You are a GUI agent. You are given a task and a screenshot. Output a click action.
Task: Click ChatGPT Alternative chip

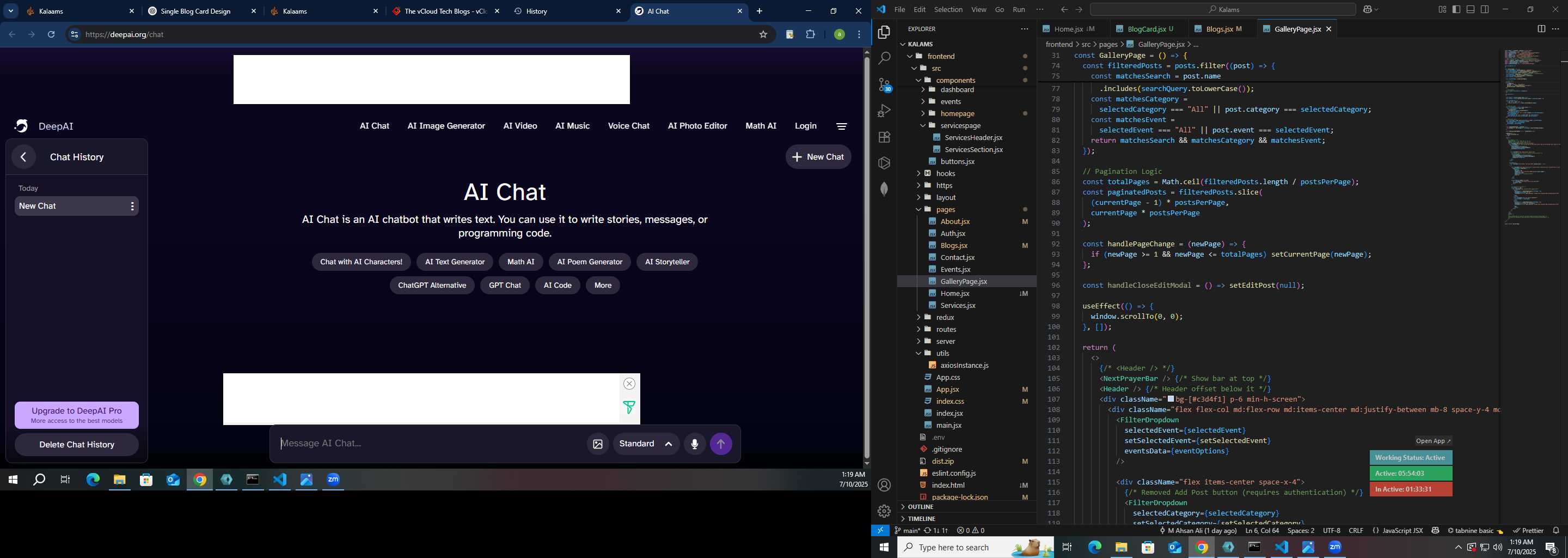pyautogui.click(x=432, y=286)
